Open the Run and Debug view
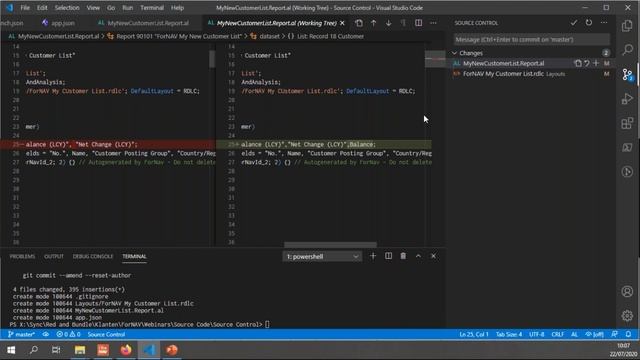640x360 pixels. click(627, 99)
